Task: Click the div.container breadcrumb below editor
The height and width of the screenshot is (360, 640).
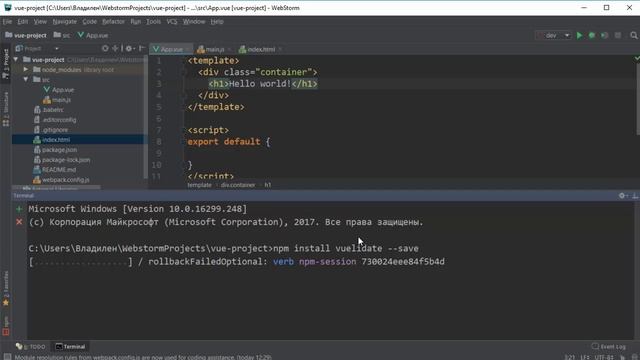Action: tap(238, 185)
